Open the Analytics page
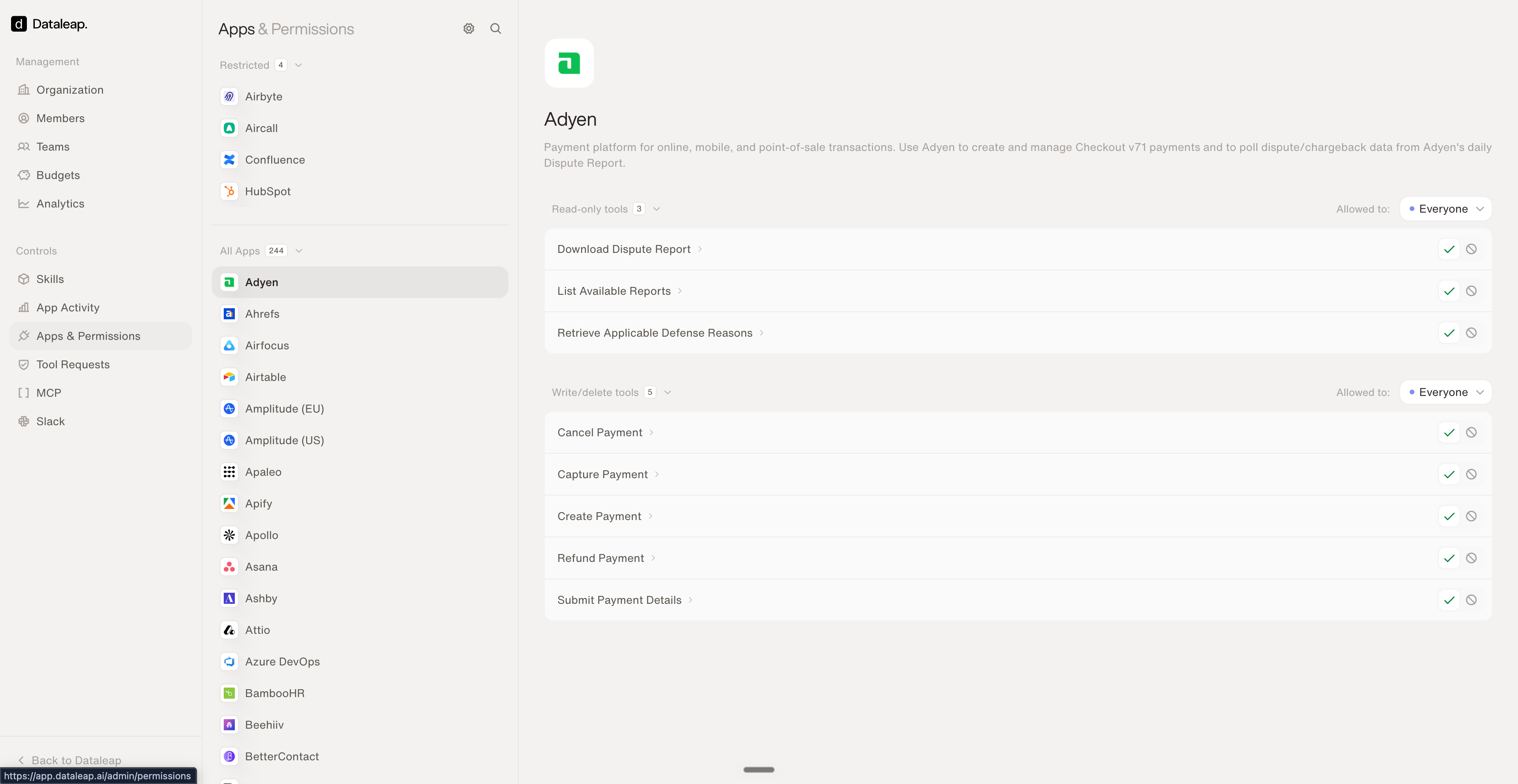The height and width of the screenshot is (784, 1518). point(101,203)
